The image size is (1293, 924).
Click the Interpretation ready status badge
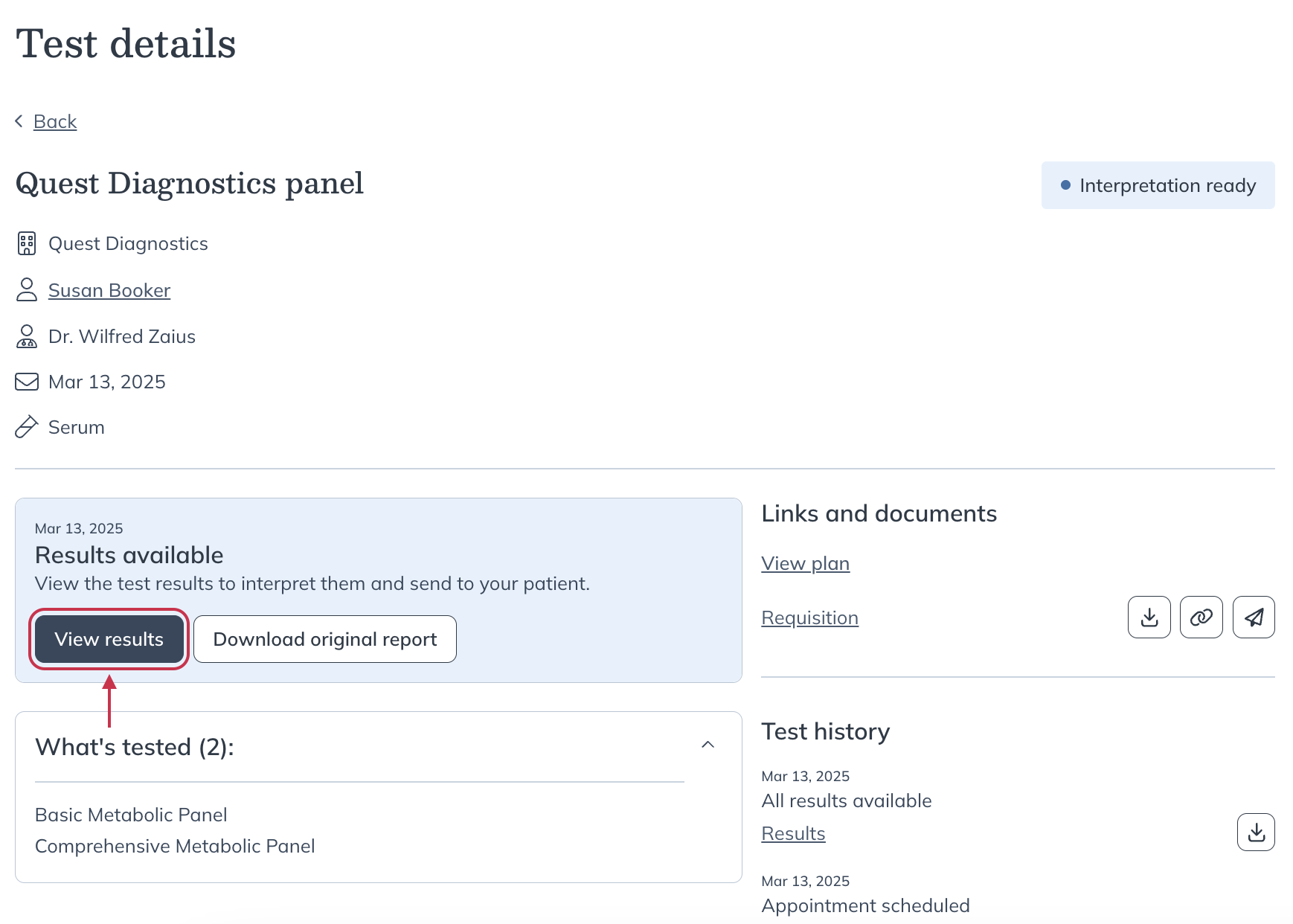coord(1158,185)
